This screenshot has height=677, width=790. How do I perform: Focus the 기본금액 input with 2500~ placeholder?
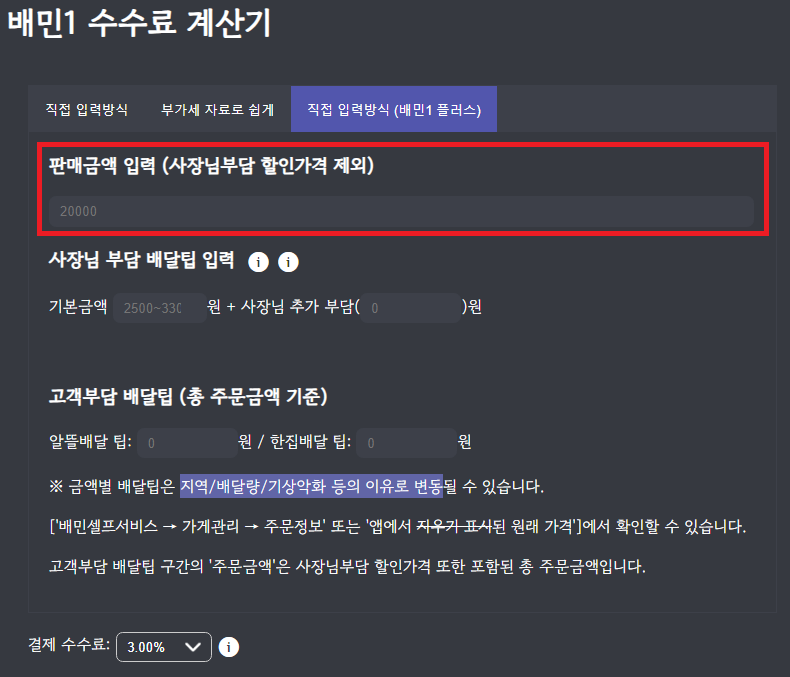click(160, 308)
